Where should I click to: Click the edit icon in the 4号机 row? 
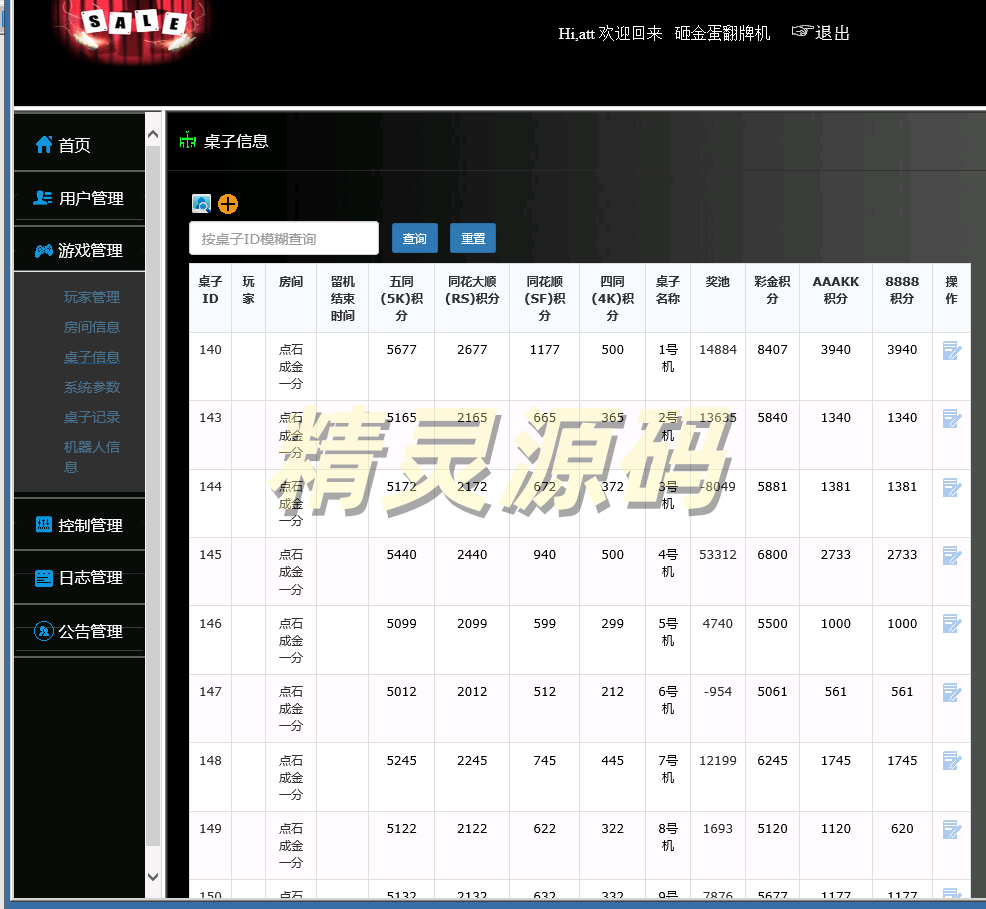(x=951, y=556)
